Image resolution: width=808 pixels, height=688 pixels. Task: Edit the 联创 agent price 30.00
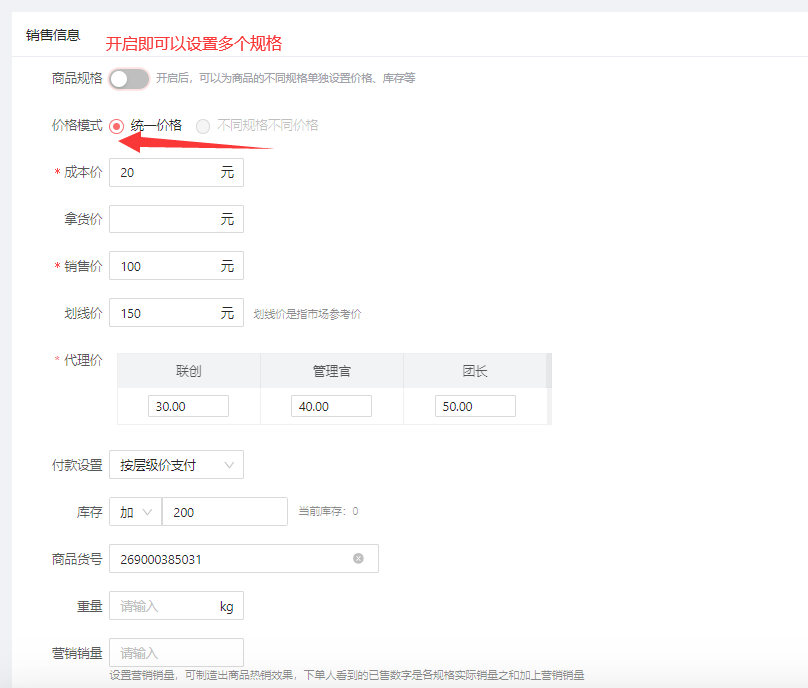(x=188, y=406)
